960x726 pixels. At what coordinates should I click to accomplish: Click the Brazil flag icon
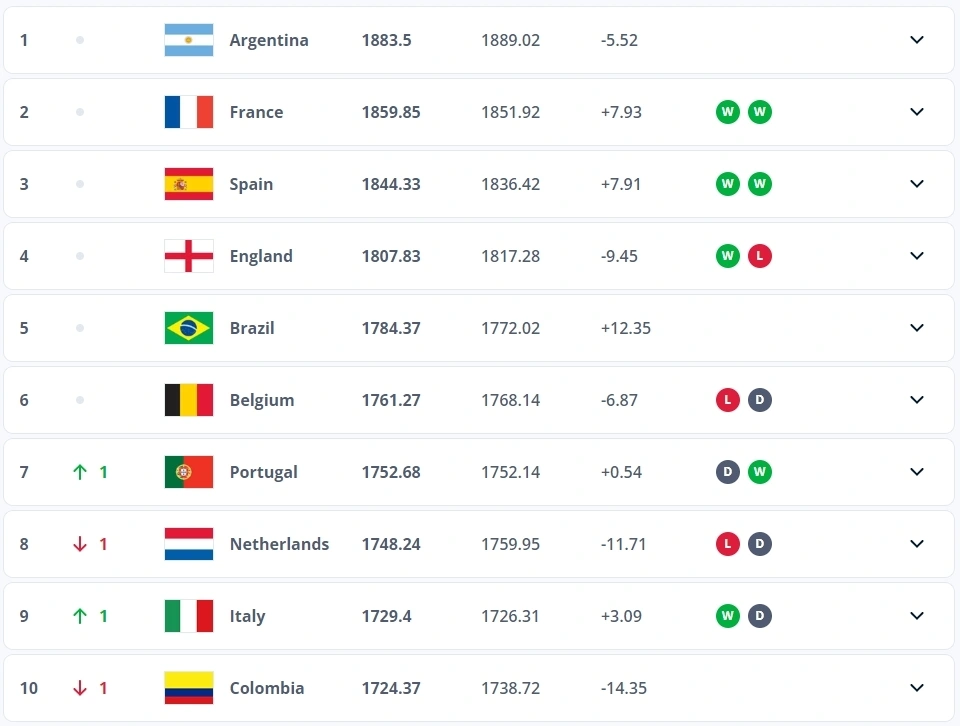pyautogui.click(x=189, y=328)
